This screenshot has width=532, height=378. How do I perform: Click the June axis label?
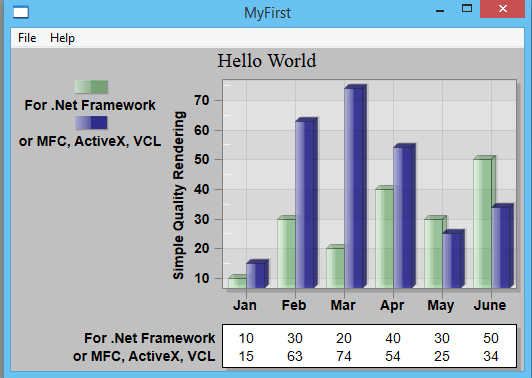coord(490,305)
